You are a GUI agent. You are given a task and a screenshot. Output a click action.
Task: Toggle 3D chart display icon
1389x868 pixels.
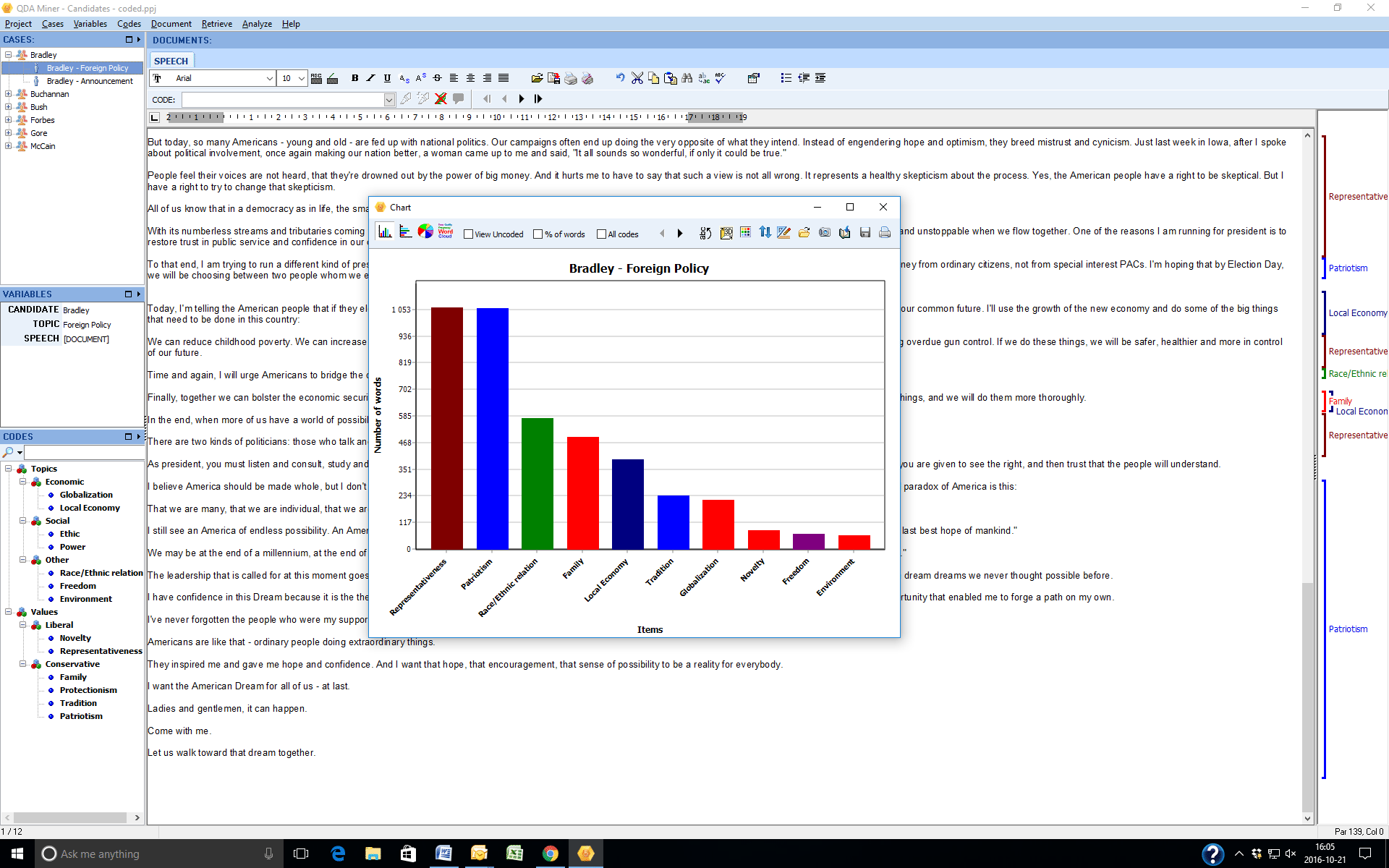(x=726, y=233)
